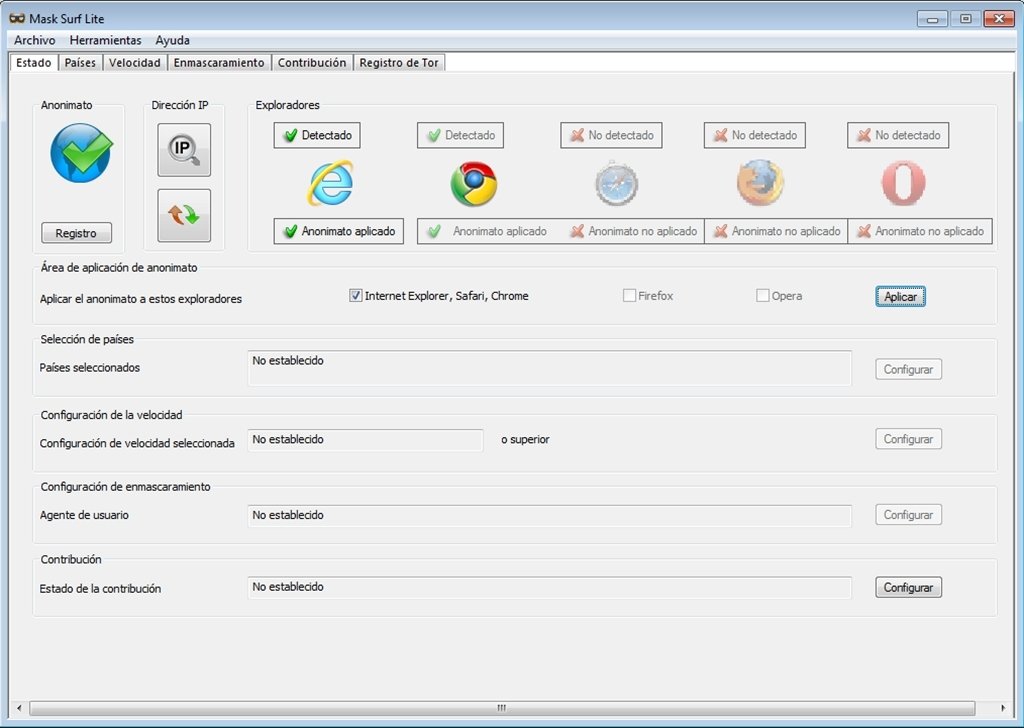Click the 'o superior' label text
Image resolution: width=1024 pixels, height=728 pixels.
pyautogui.click(x=525, y=439)
